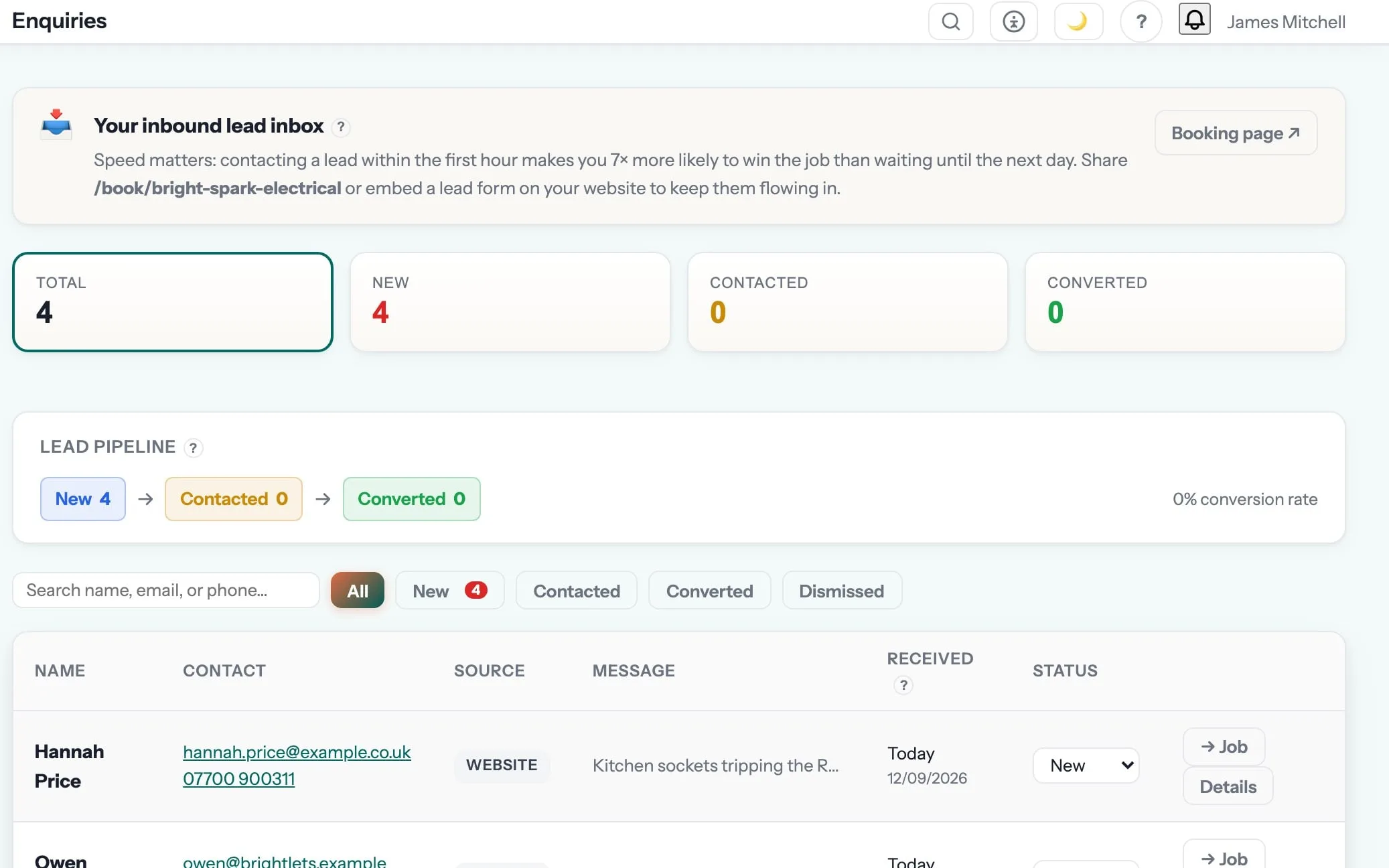This screenshot has width=1389, height=868.
Task: Open the accessibility options icon
Action: (1013, 21)
